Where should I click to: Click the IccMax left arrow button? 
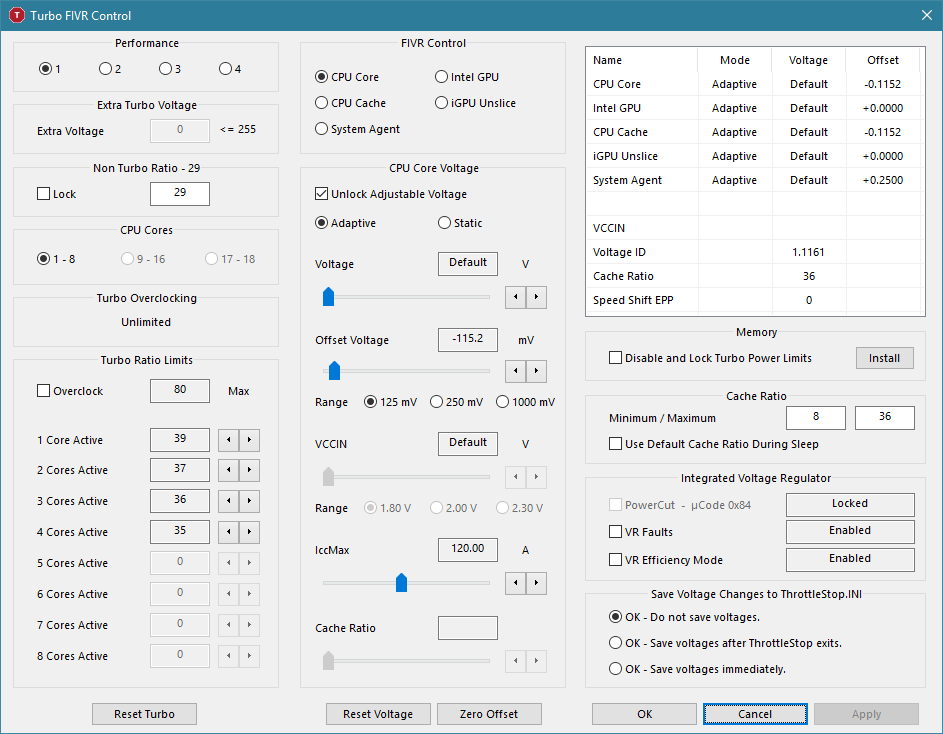tap(515, 583)
